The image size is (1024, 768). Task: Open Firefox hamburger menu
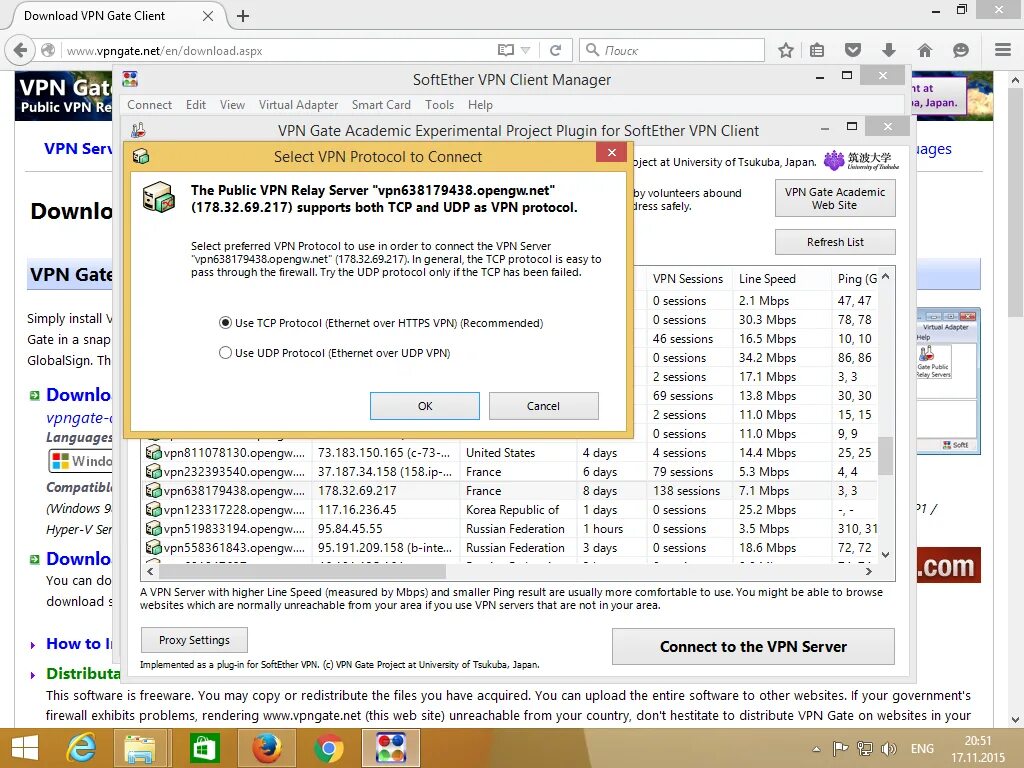tap(1003, 50)
